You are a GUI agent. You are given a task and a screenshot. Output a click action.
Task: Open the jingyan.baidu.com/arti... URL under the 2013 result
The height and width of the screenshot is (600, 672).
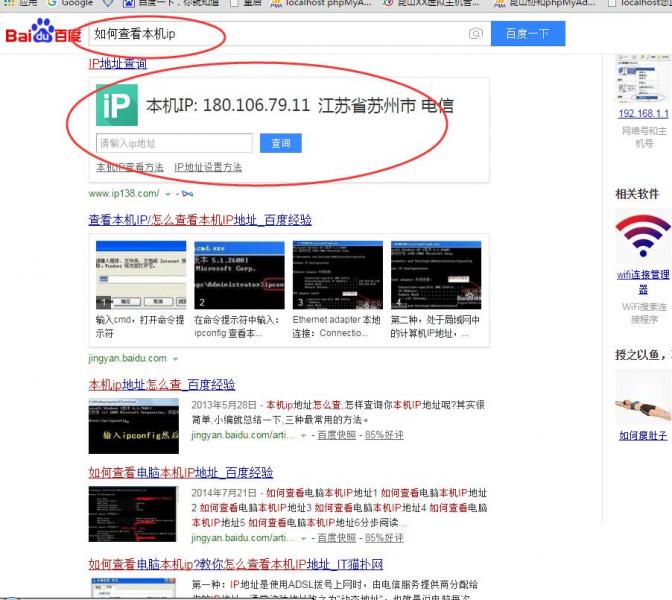(x=243, y=435)
